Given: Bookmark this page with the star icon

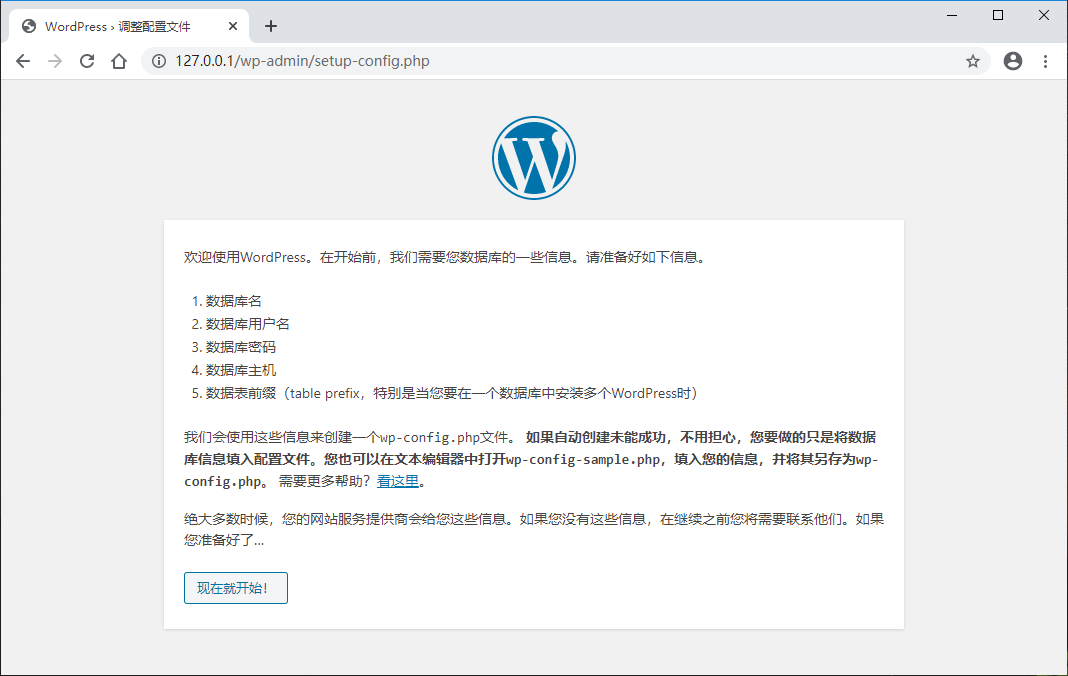Looking at the screenshot, I should click(973, 61).
